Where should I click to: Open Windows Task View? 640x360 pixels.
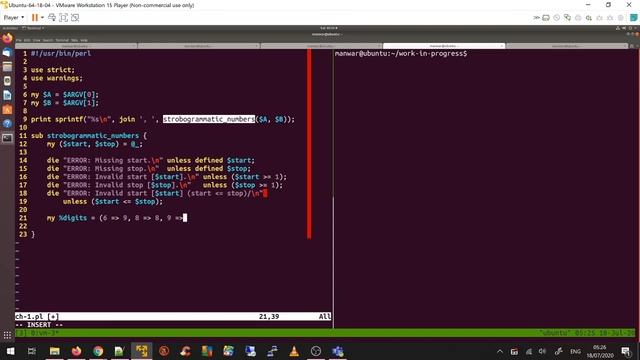tap(31, 351)
